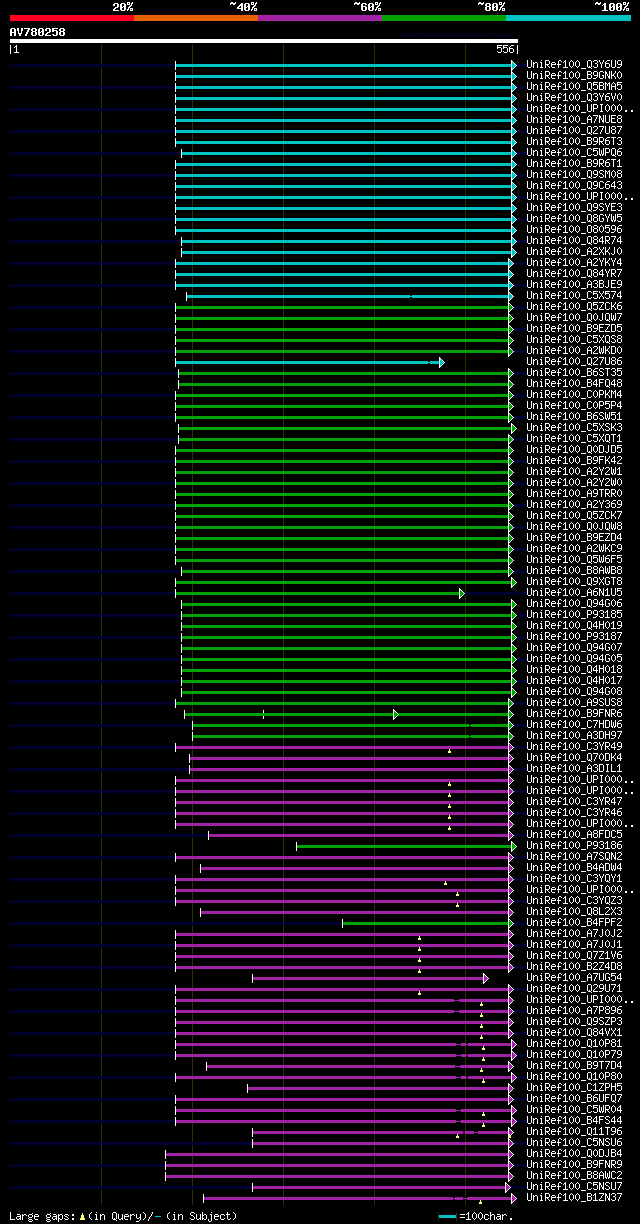Open hit UniRef100_B9GNK0

click(575, 75)
